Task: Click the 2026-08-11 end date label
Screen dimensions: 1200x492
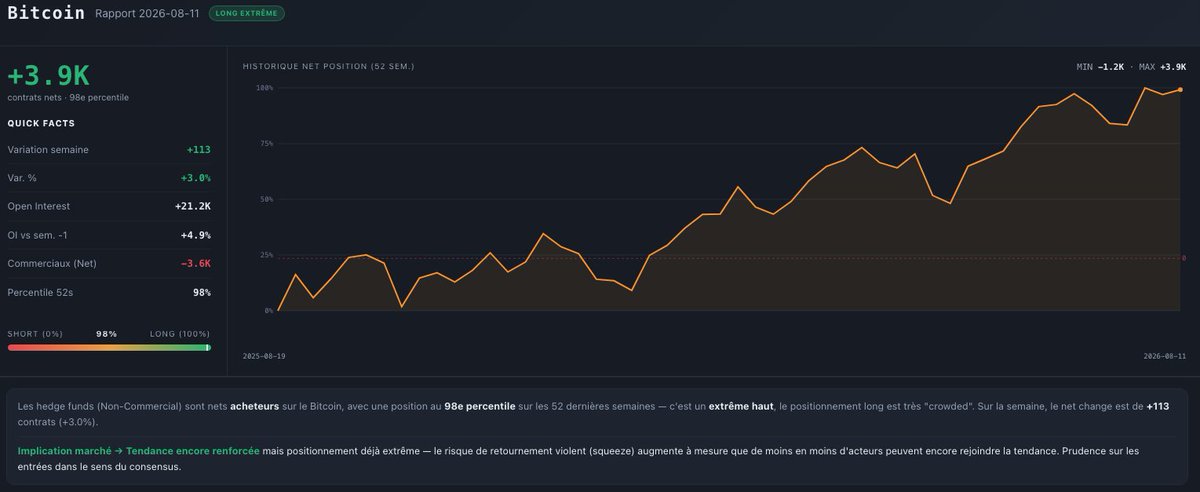Action: [1165, 356]
